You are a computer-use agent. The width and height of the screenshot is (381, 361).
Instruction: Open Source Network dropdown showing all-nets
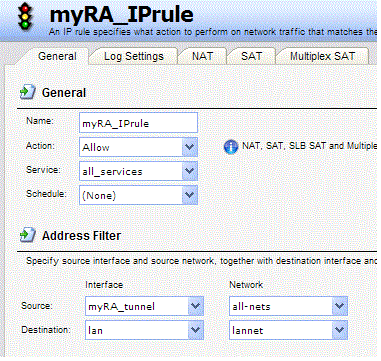pyautogui.click(x=288, y=306)
